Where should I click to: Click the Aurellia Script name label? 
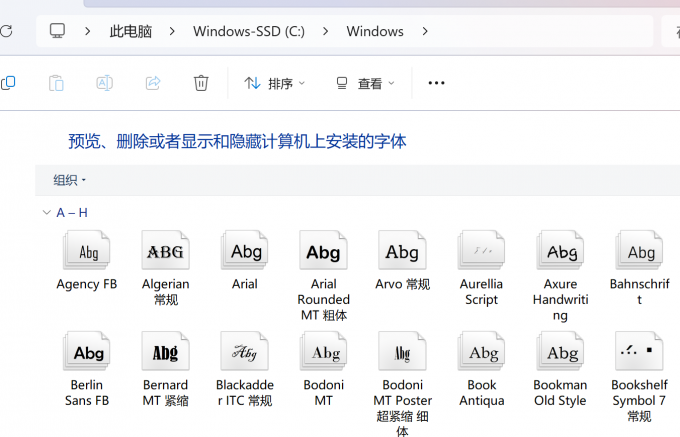coord(481,292)
